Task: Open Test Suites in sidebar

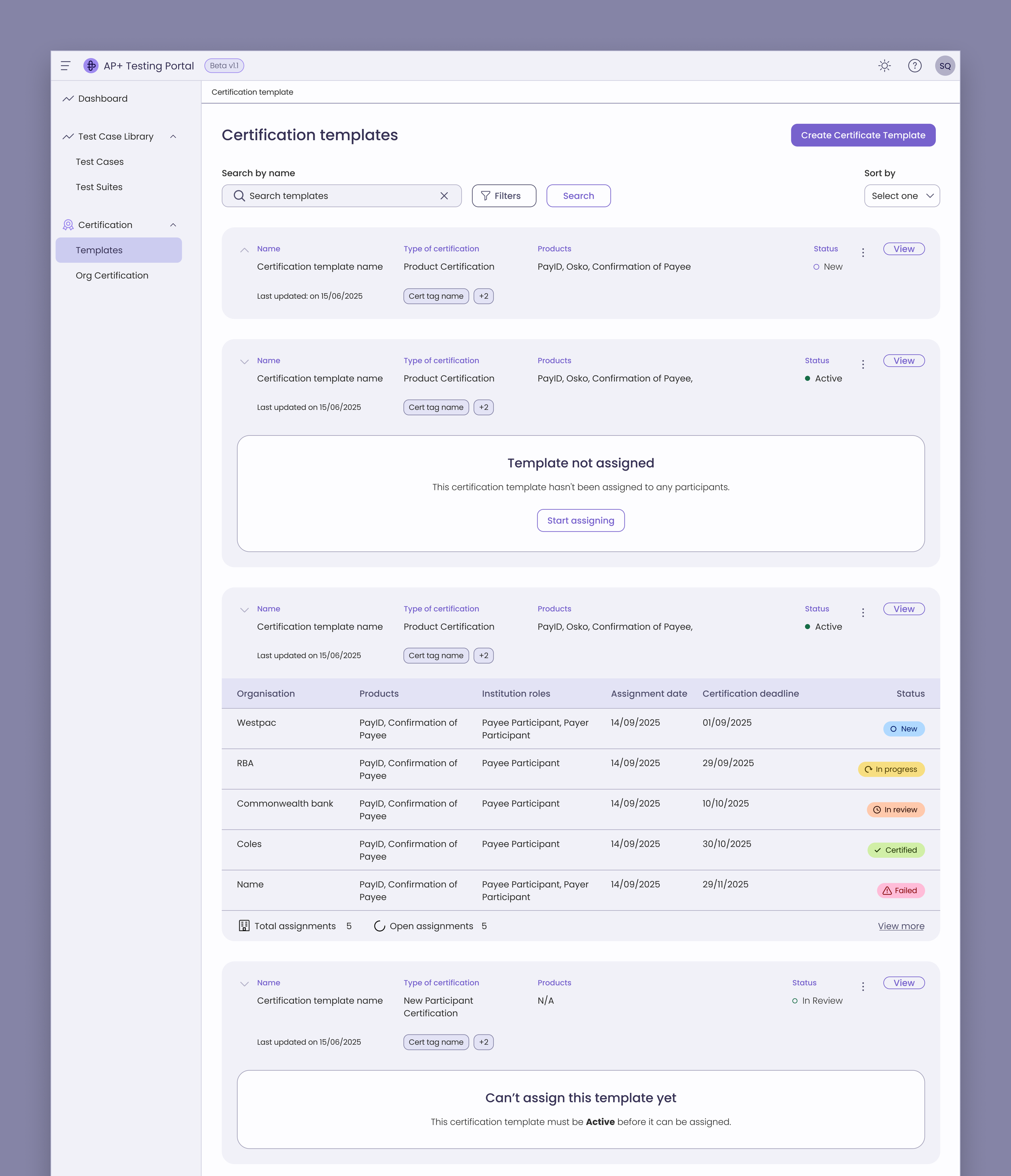Action: (99, 187)
